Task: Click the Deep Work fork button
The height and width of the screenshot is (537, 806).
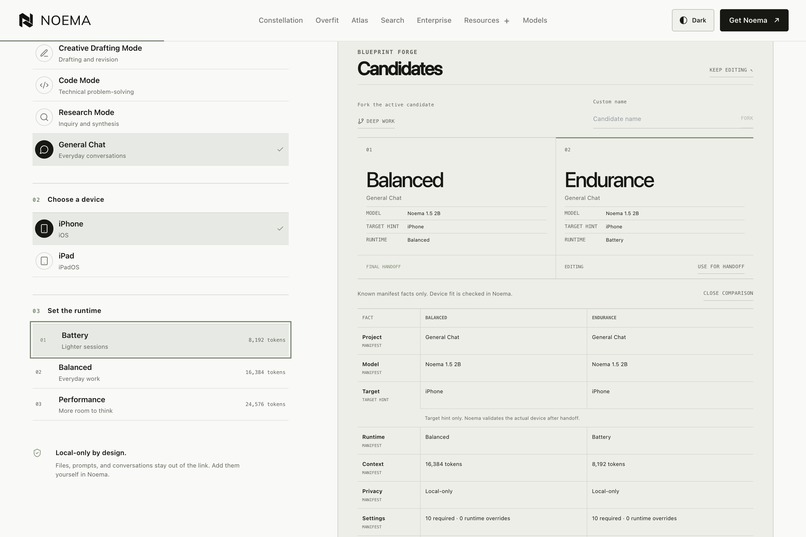Action: (x=376, y=121)
